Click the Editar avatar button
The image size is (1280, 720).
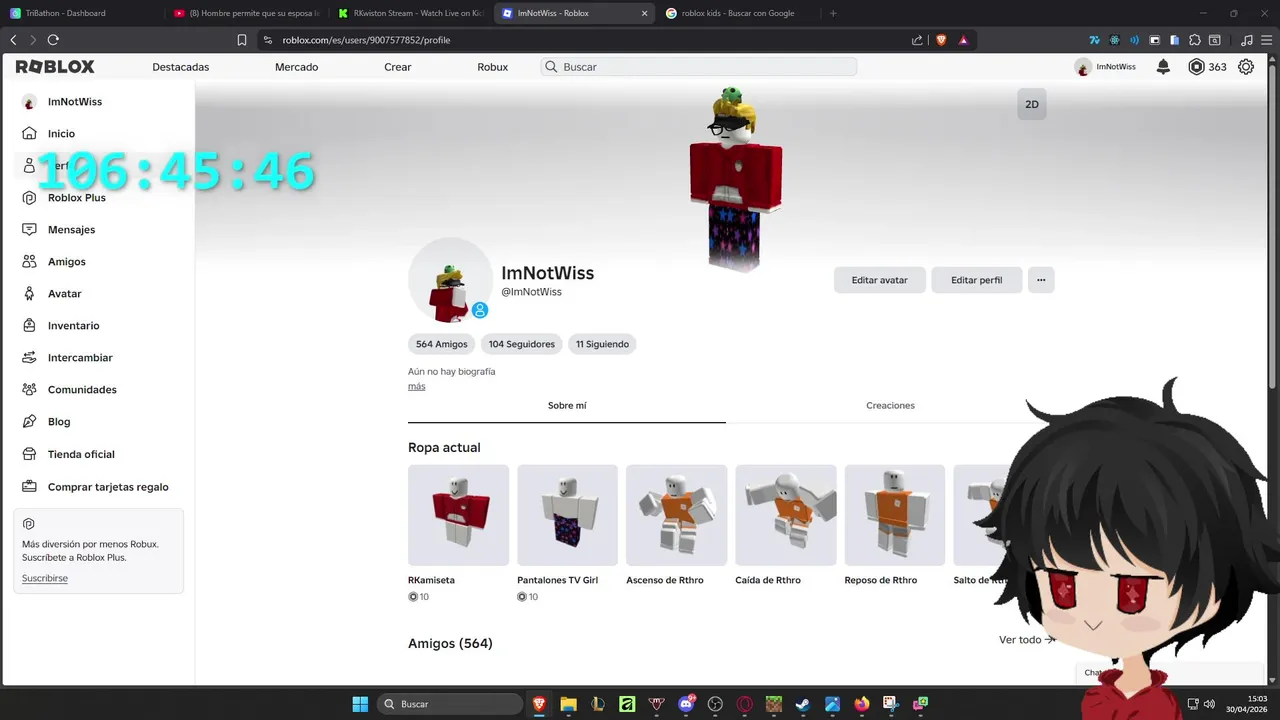(880, 280)
